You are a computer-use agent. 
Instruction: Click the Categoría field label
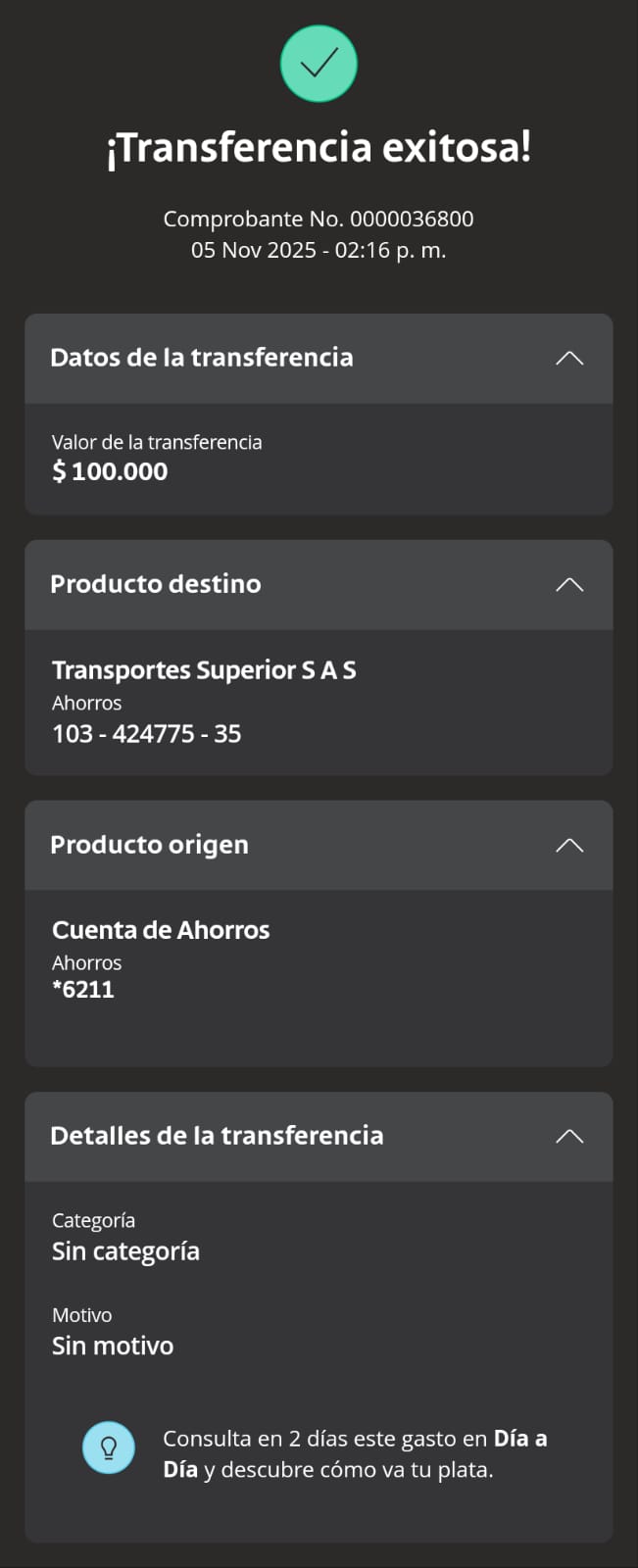[94, 1220]
